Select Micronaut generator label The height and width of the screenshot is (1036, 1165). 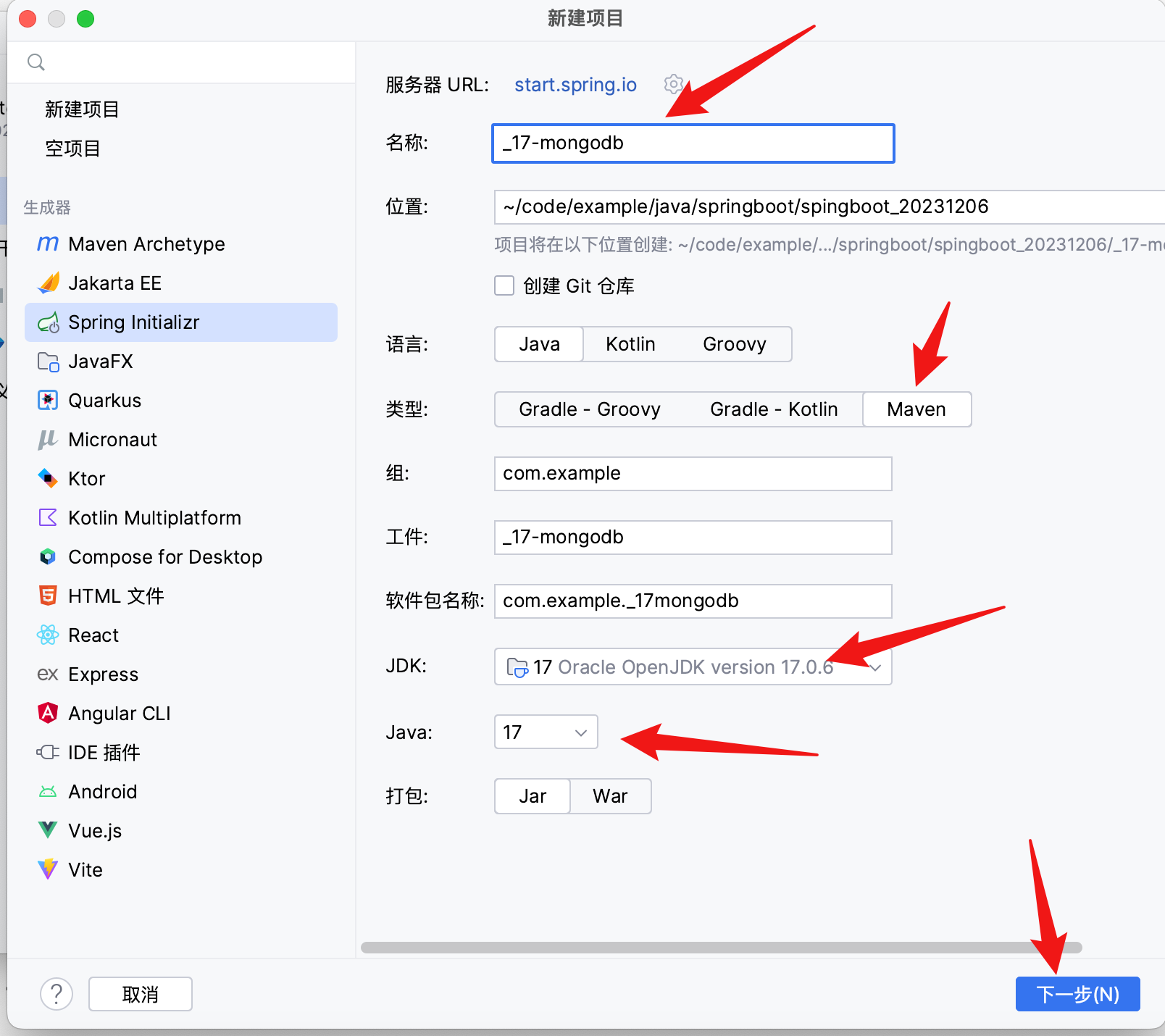112,440
